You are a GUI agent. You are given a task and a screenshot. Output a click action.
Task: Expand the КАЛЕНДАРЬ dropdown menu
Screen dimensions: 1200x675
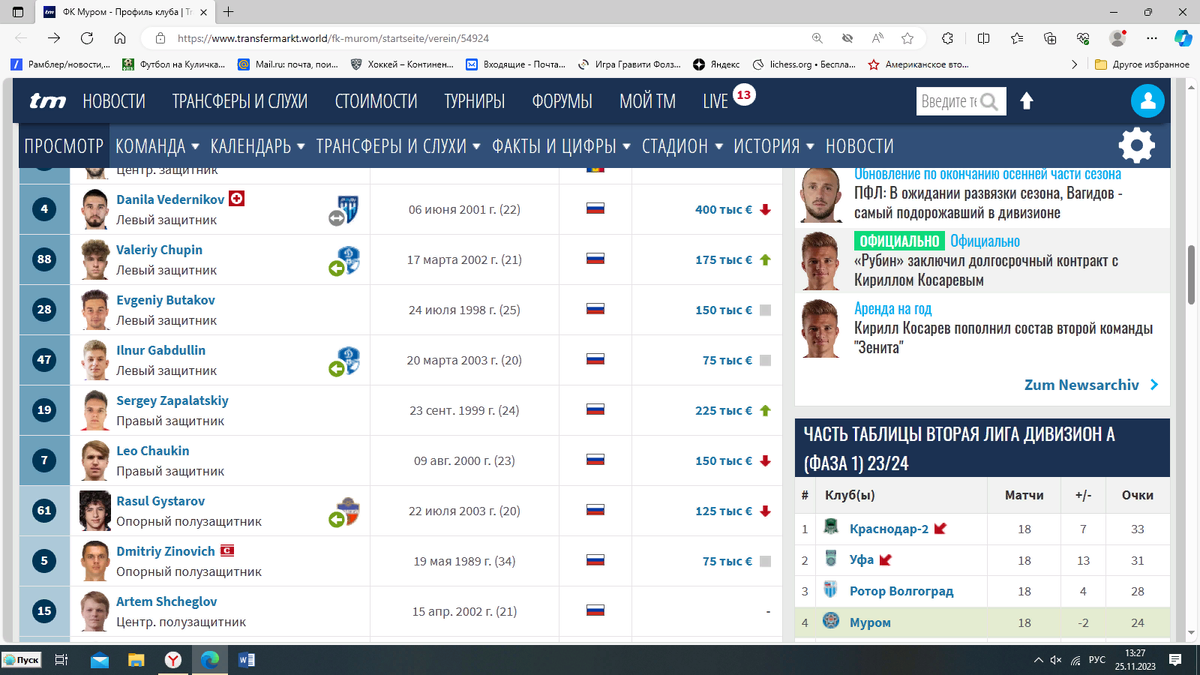(252, 145)
